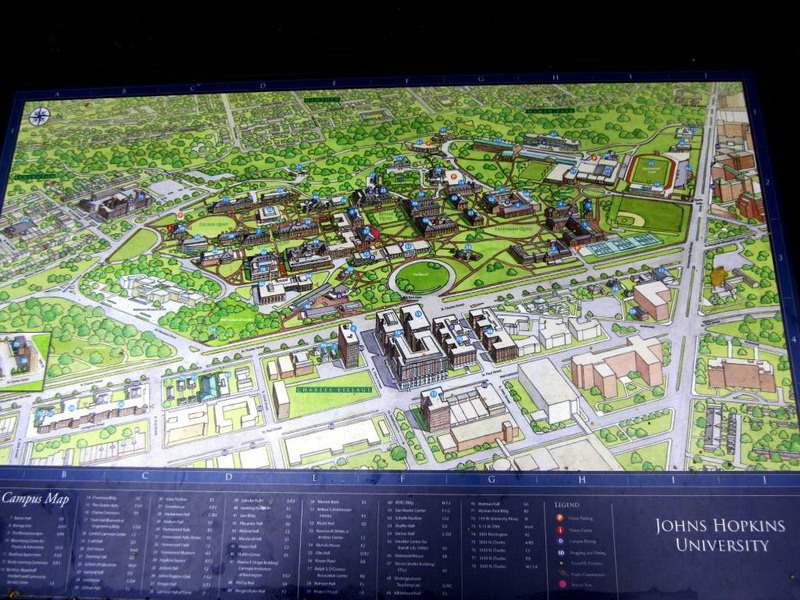Select the red Visitor Center legend icon
The width and height of the screenshot is (800, 600).
pyautogui.click(x=560, y=530)
